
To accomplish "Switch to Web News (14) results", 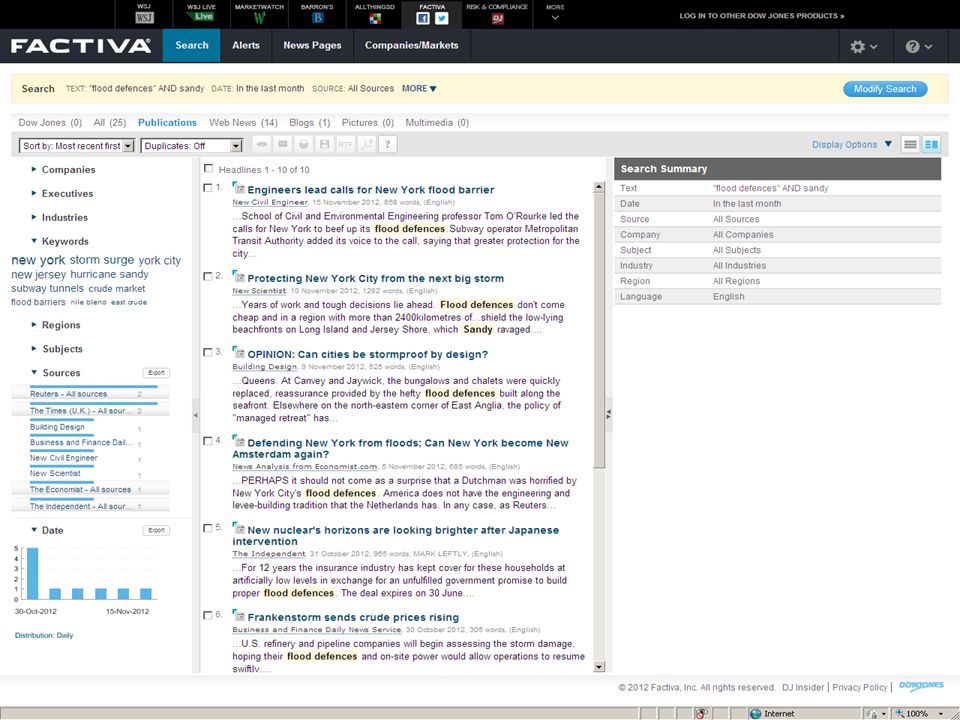I will (243, 122).
